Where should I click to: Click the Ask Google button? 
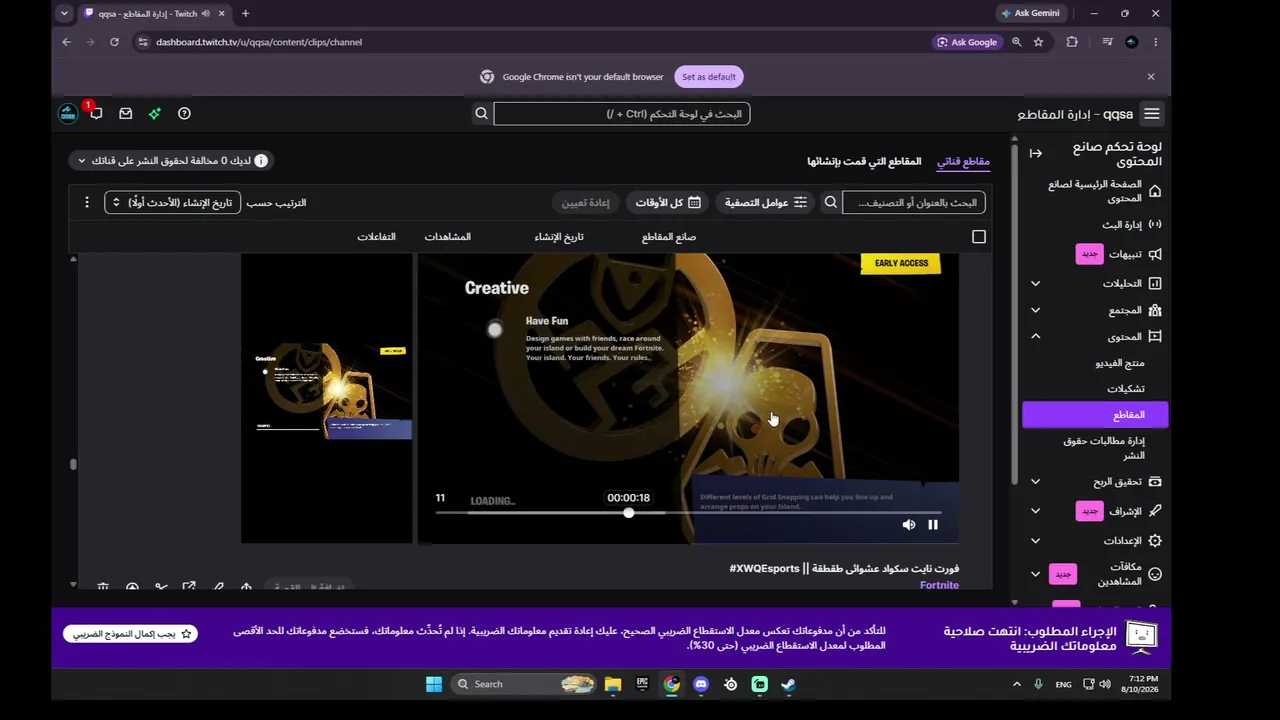pos(967,42)
